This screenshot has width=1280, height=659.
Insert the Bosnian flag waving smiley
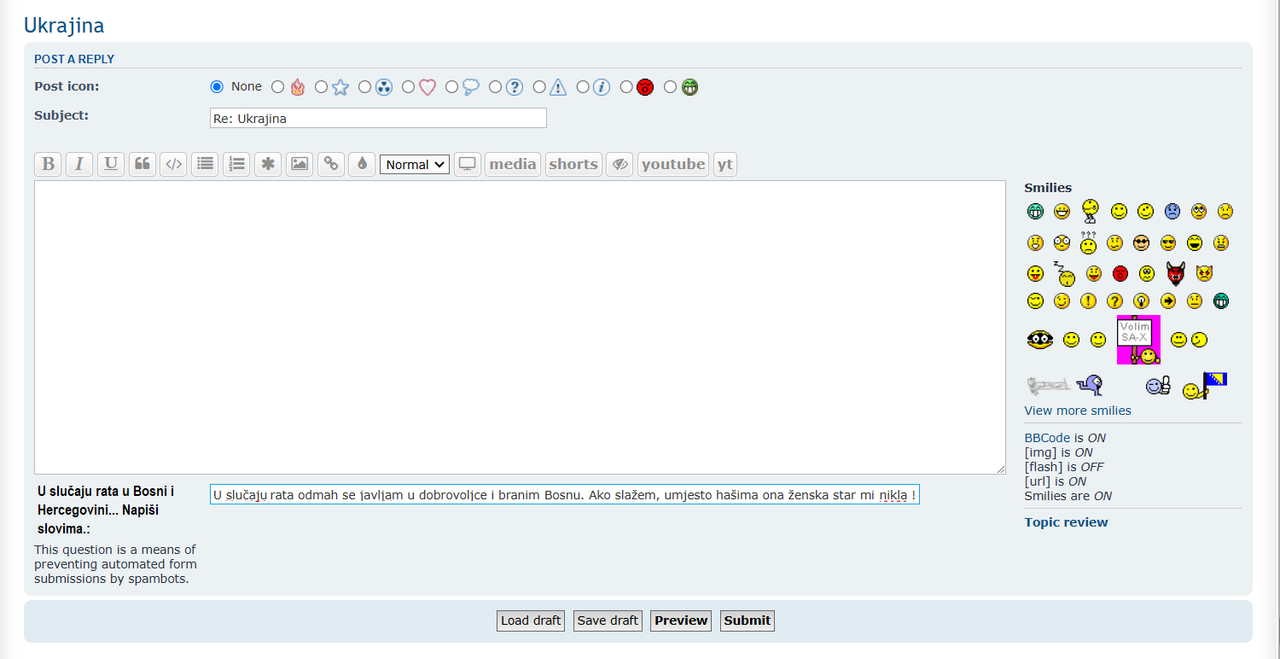click(1204, 385)
